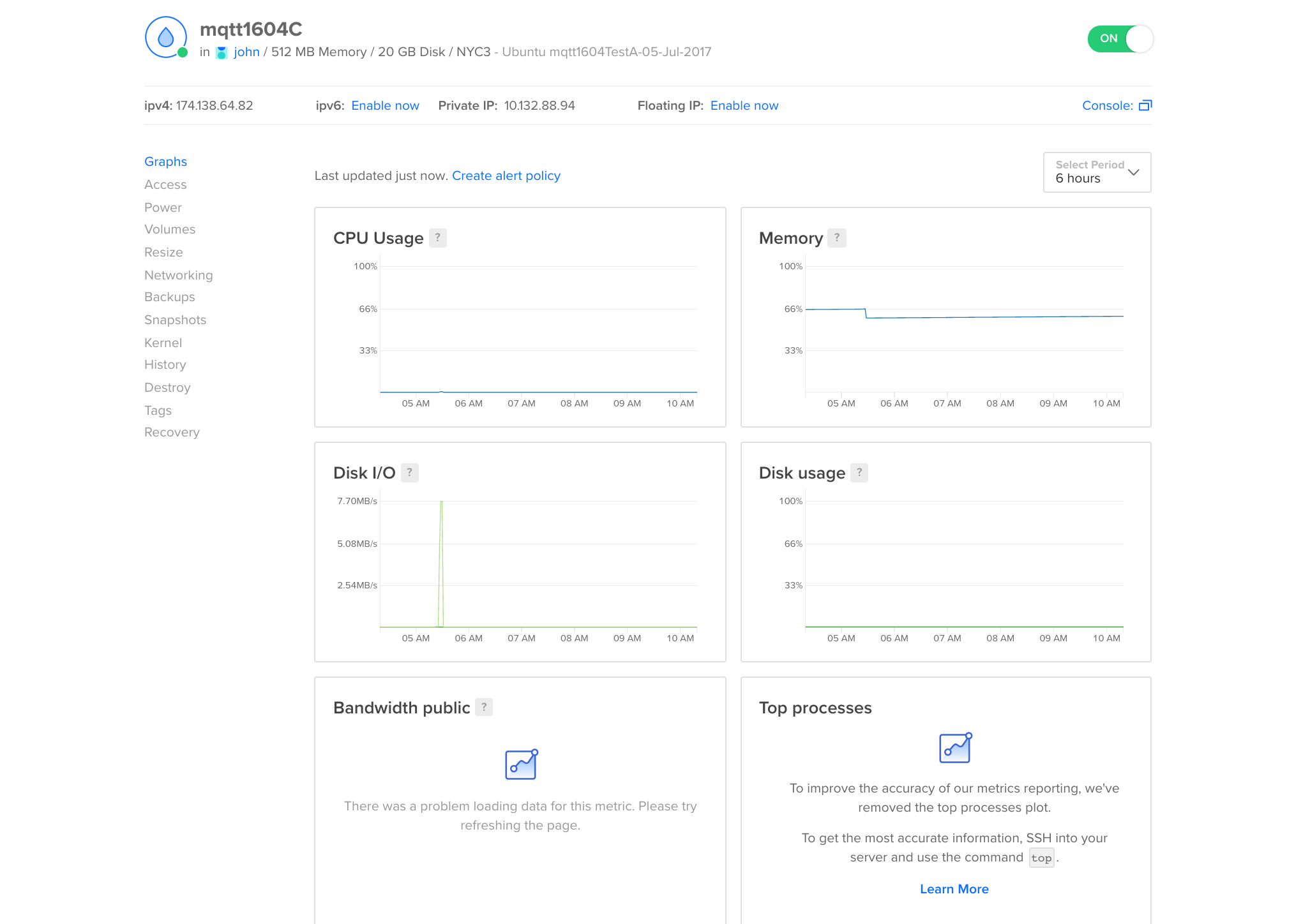Screen dimensions: 1310x924
Task: Open the Destroy section
Action: (x=167, y=387)
